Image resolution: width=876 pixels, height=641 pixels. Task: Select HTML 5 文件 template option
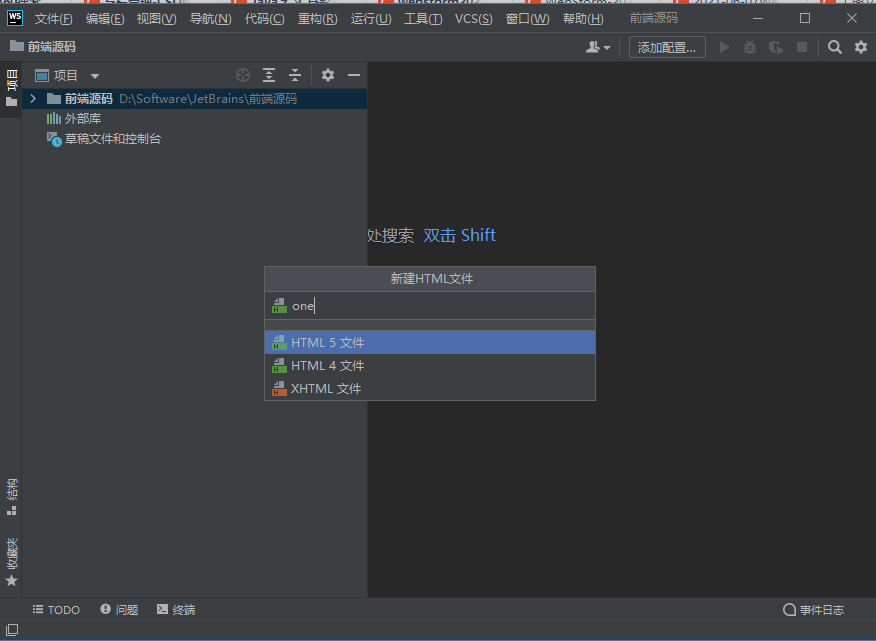[430, 343]
